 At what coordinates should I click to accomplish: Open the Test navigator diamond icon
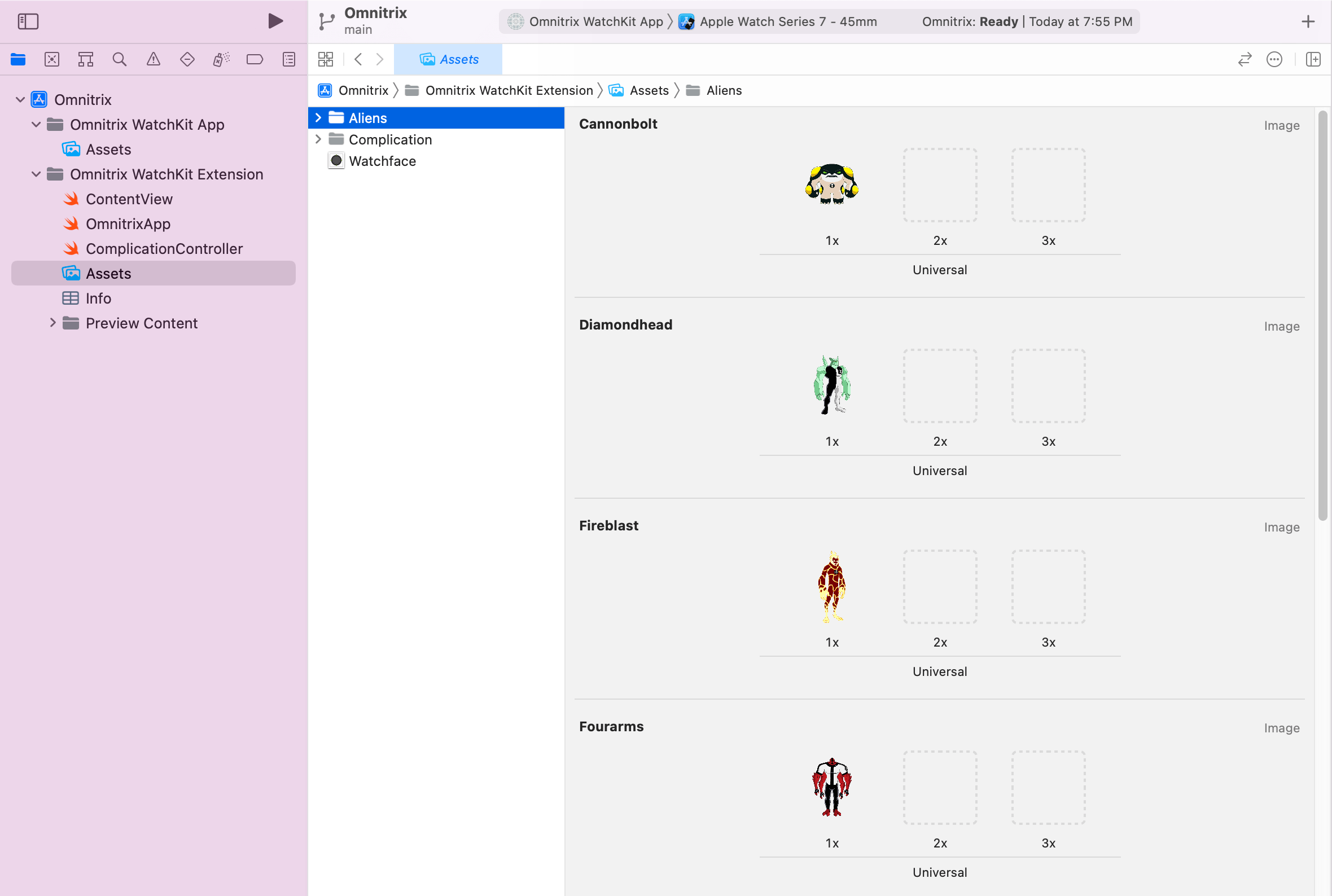coord(187,59)
